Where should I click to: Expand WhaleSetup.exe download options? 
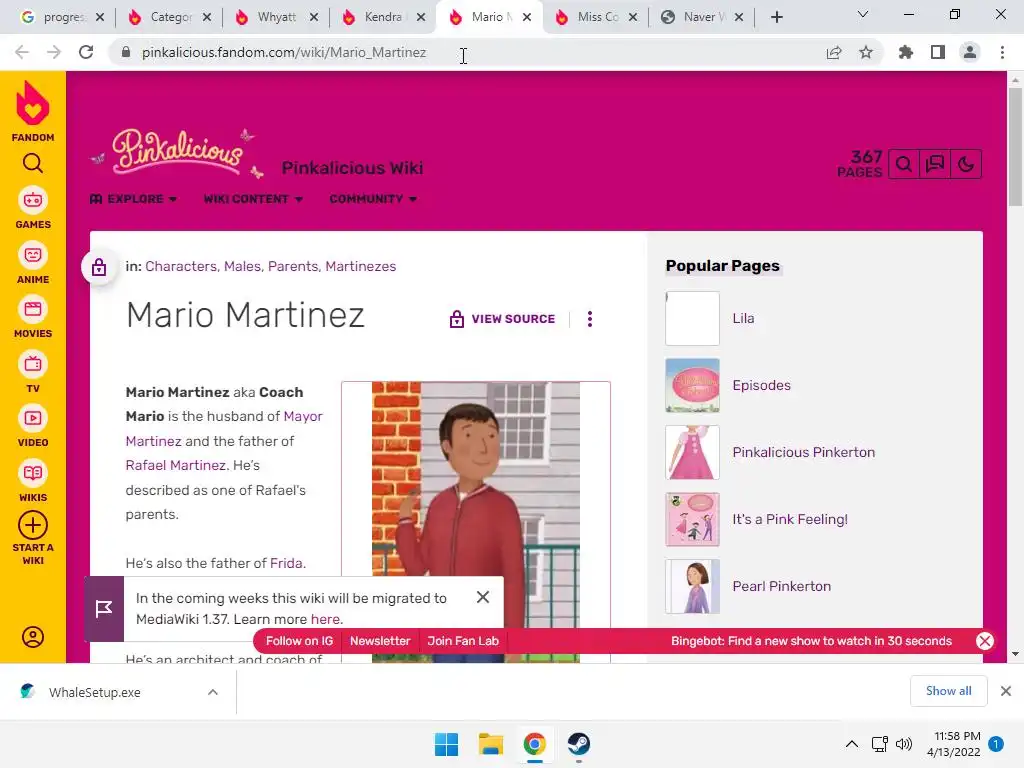[213, 692]
